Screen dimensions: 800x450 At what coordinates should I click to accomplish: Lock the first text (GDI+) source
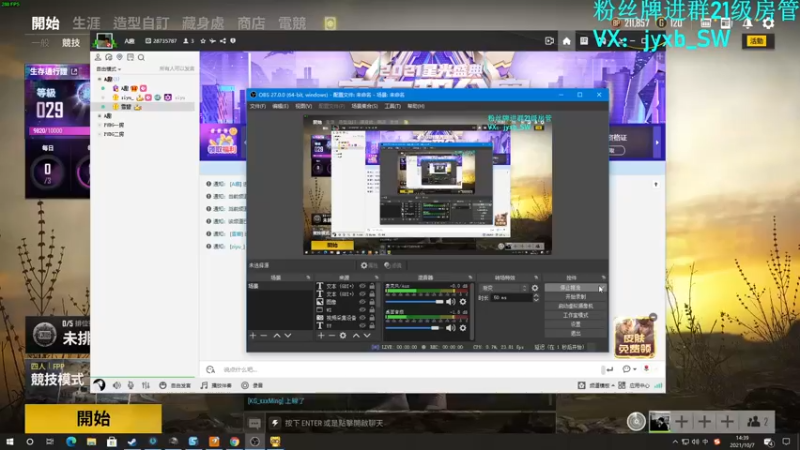(372, 286)
